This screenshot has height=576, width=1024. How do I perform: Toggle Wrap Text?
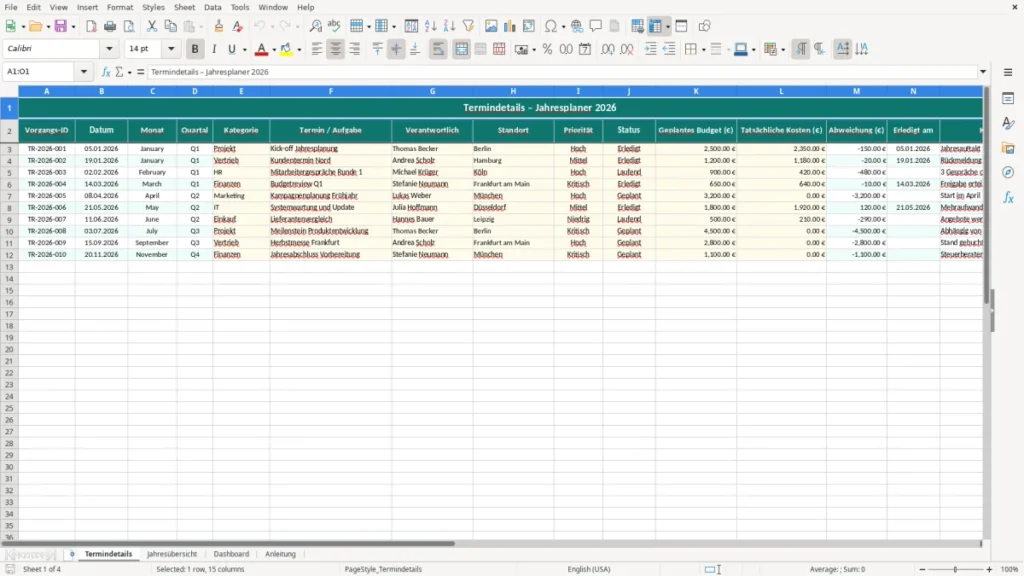[438, 49]
